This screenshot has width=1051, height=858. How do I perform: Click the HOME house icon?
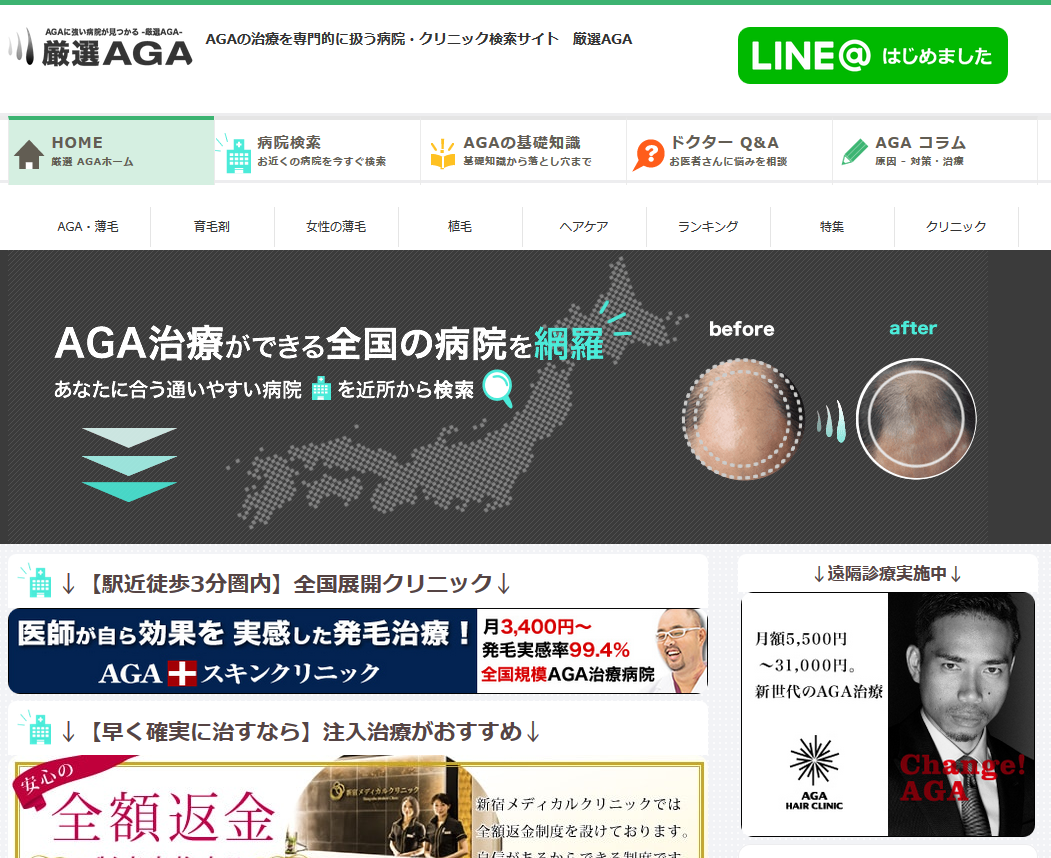coord(29,154)
